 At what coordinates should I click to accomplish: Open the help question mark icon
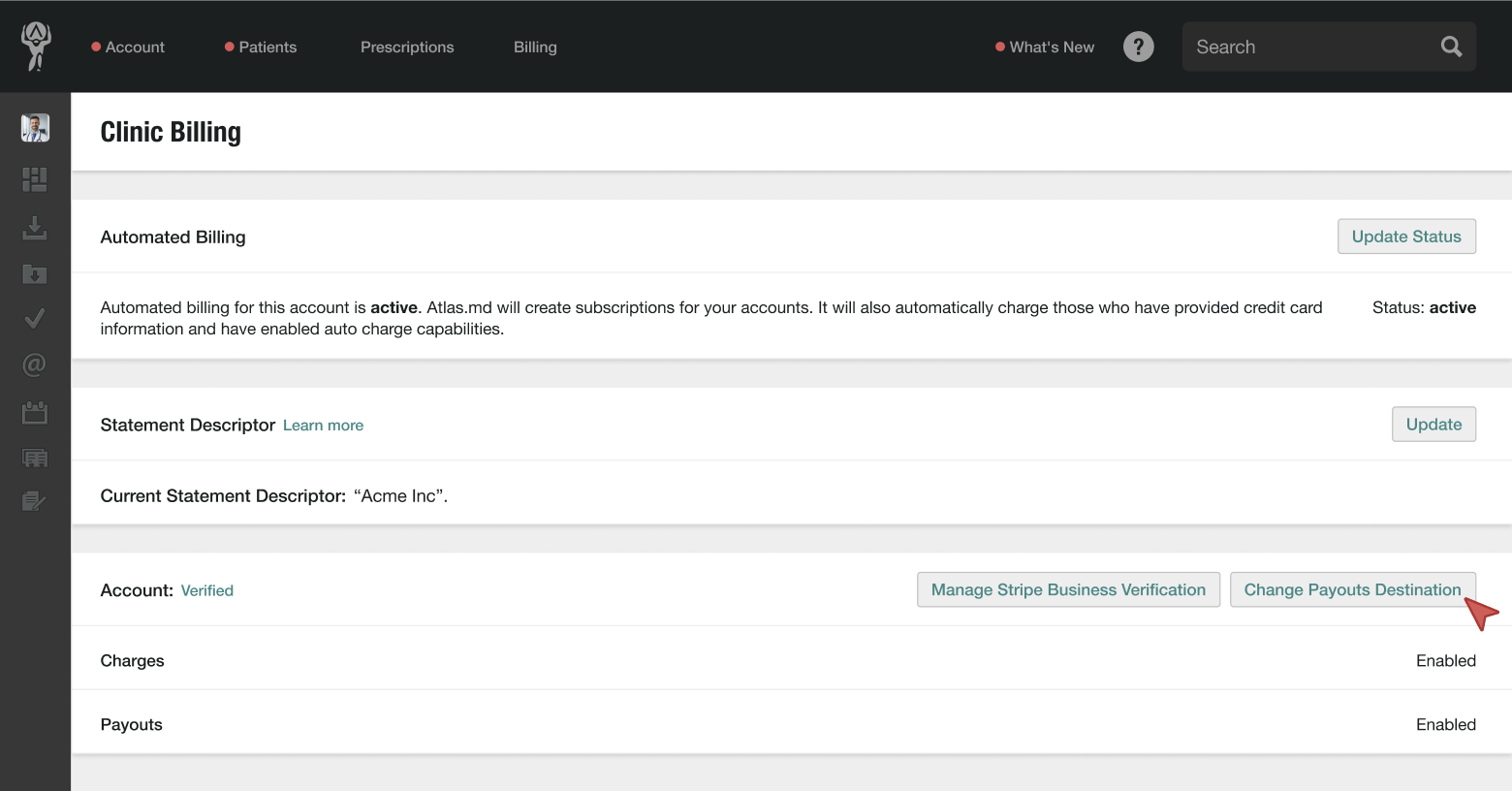point(1138,46)
